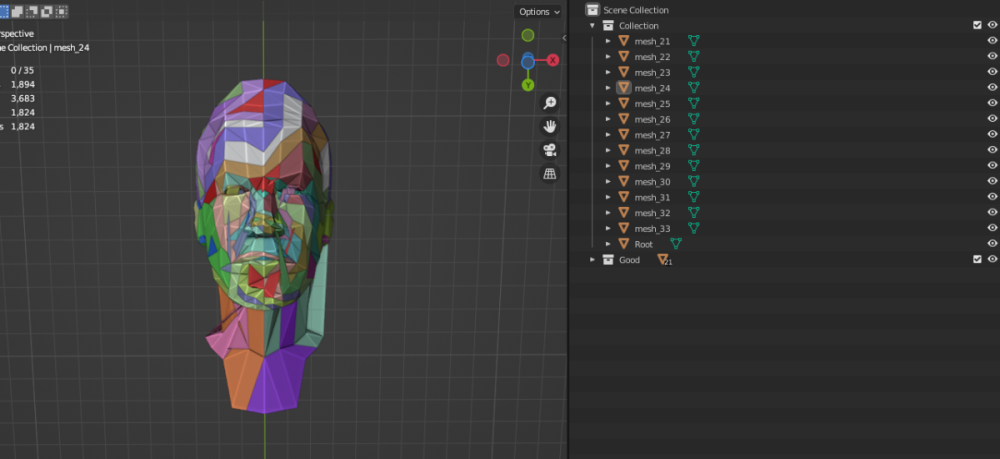This screenshot has width=1000, height=459.
Task: Click the zoom view magnifier icon
Action: [549, 103]
